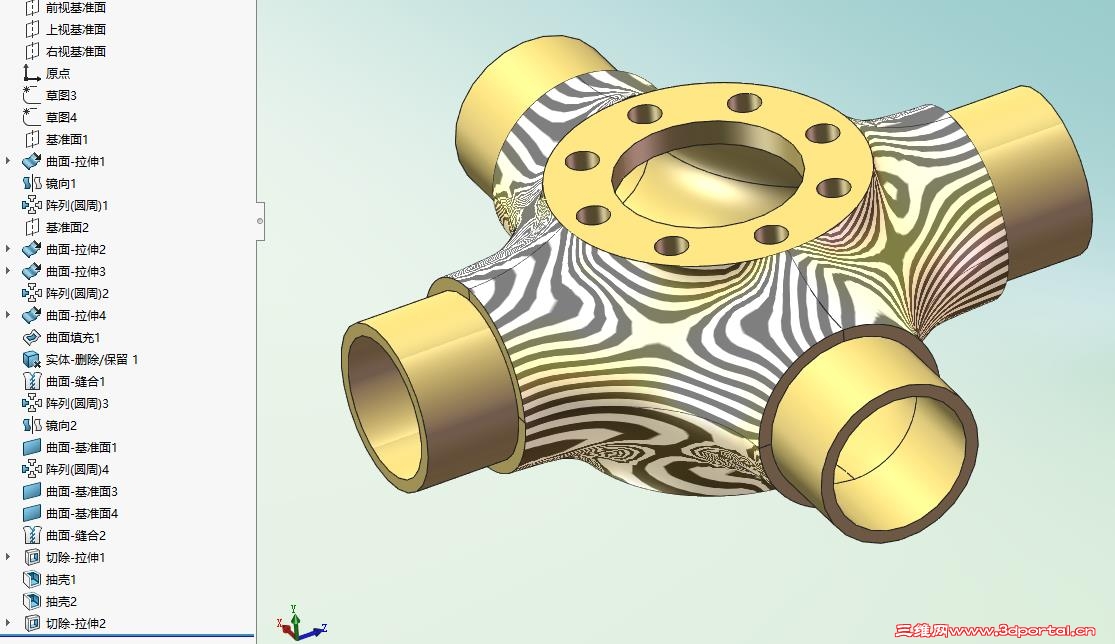This screenshot has height=644, width=1115.
Task: Select the text 抽壳2 in tree
Action: (61, 601)
